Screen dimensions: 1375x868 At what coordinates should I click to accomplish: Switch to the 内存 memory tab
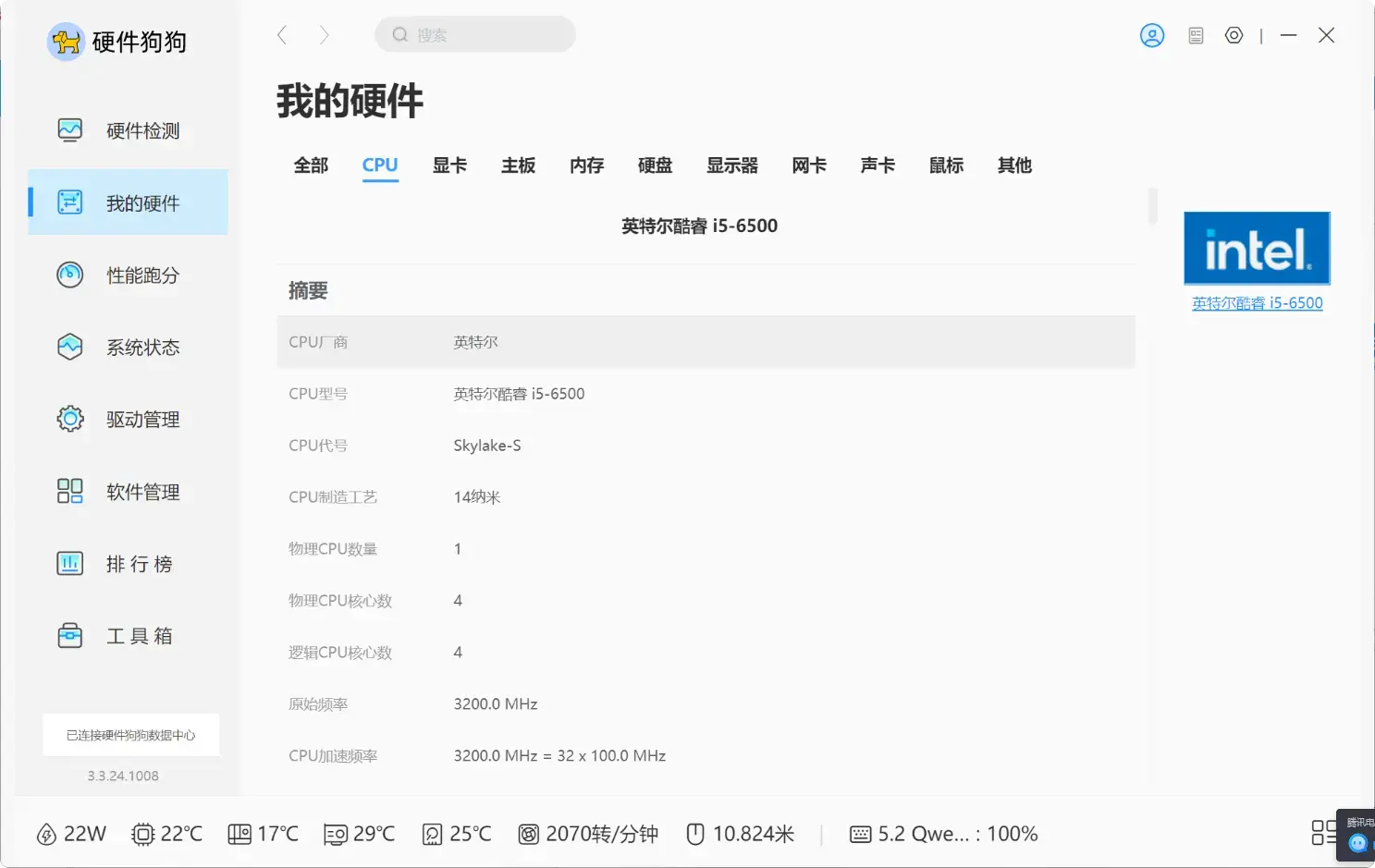[x=586, y=165]
